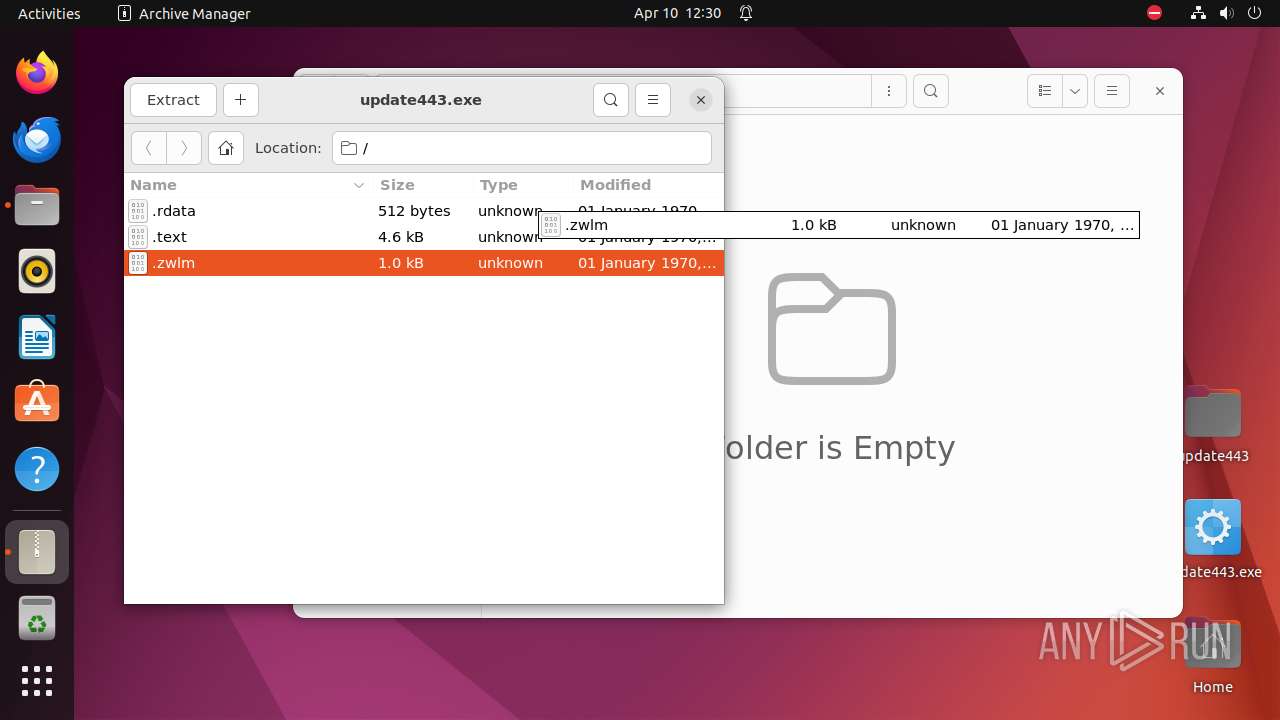Go to archive home location
The width and height of the screenshot is (1280, 720).
(226, 148)
